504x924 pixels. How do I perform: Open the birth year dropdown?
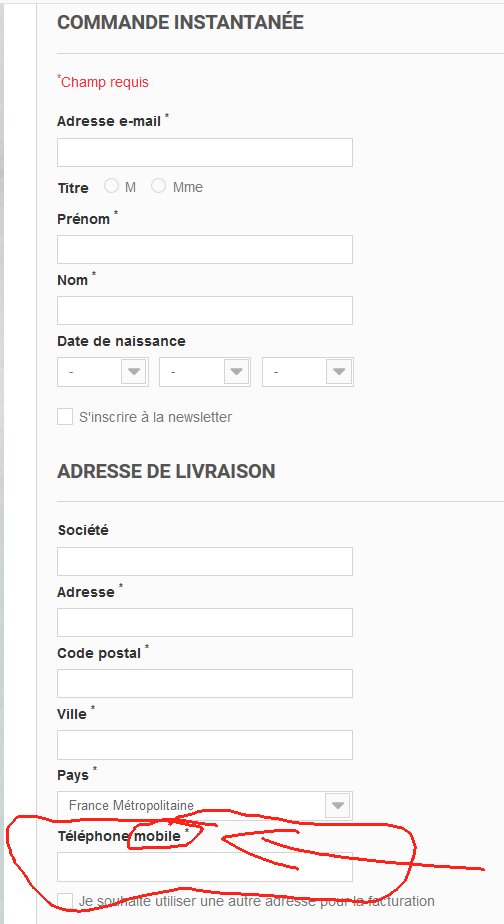[308, 372]
